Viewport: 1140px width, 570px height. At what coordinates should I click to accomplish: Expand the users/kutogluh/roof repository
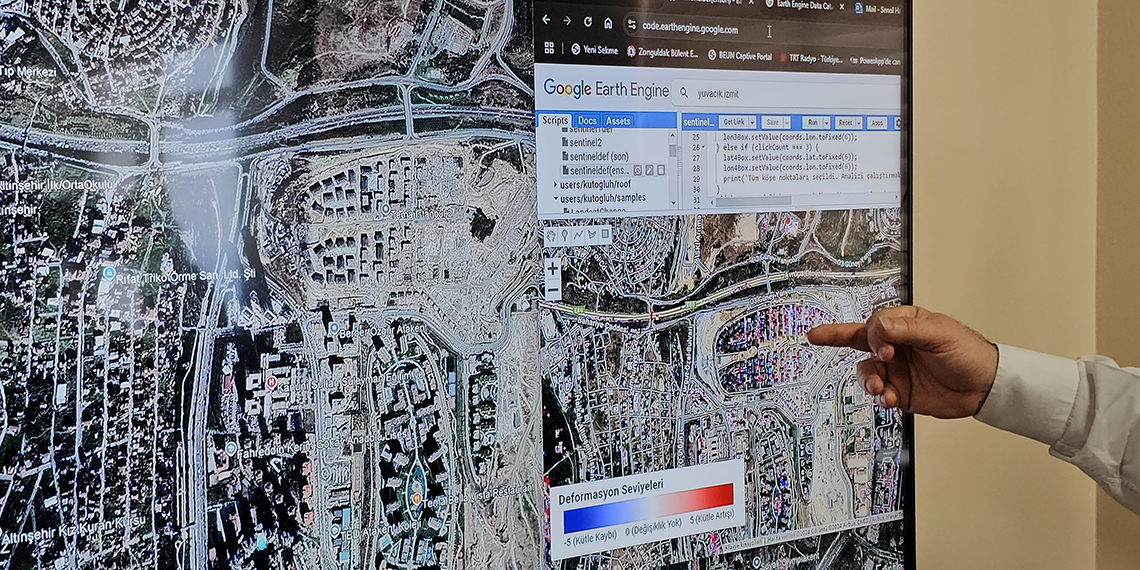[x=556, y=184]
